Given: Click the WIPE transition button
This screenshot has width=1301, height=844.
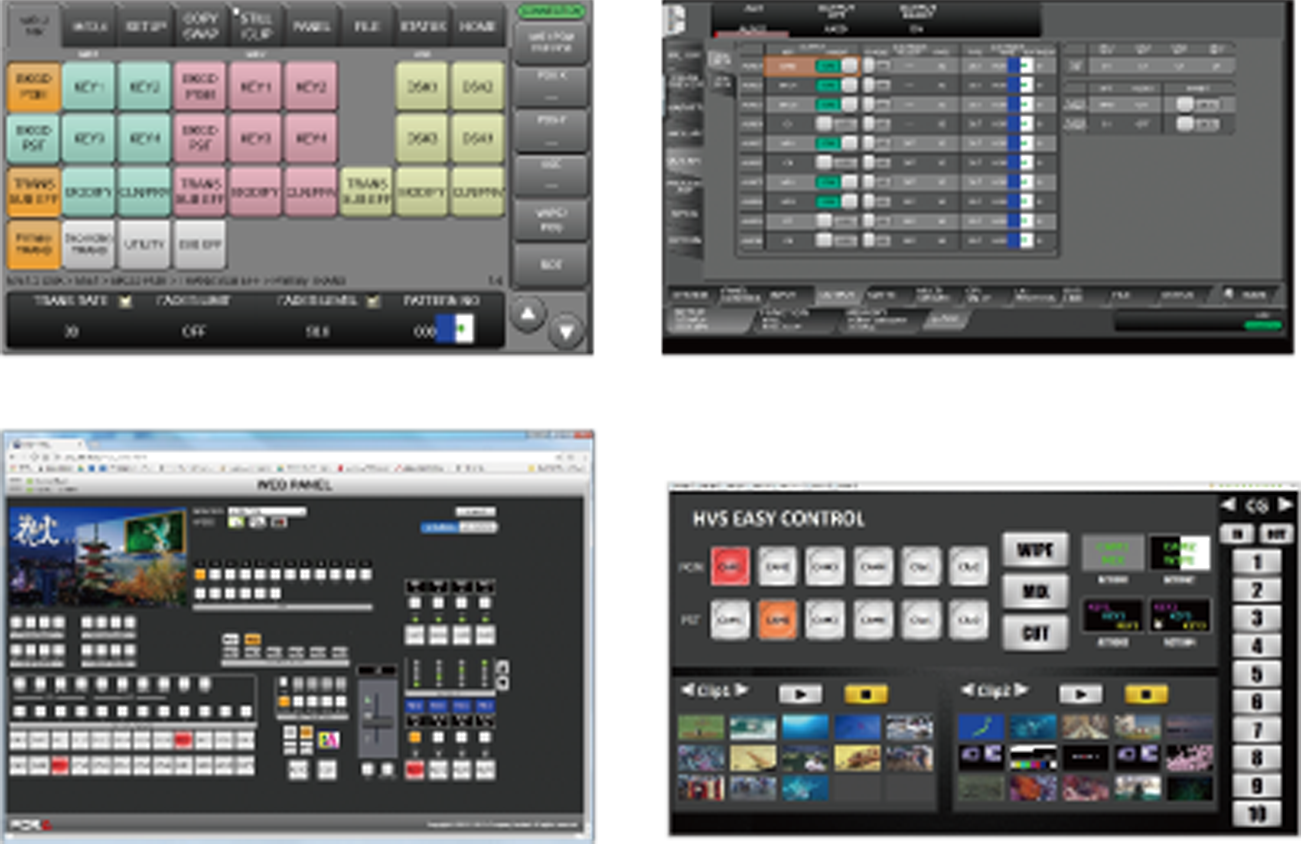Looking at the screenshot, I should tap(1035, 550).
